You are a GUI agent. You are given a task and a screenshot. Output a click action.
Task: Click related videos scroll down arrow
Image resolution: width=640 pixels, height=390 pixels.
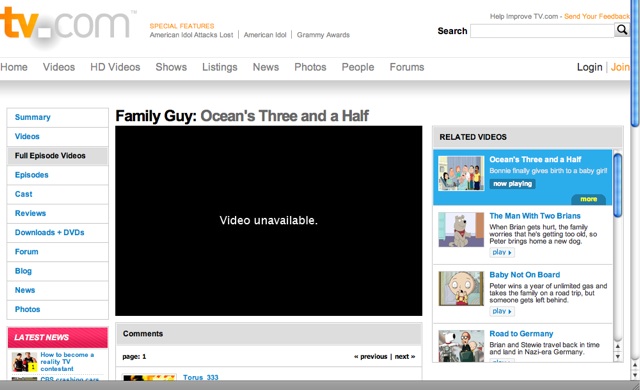(618, 357)
